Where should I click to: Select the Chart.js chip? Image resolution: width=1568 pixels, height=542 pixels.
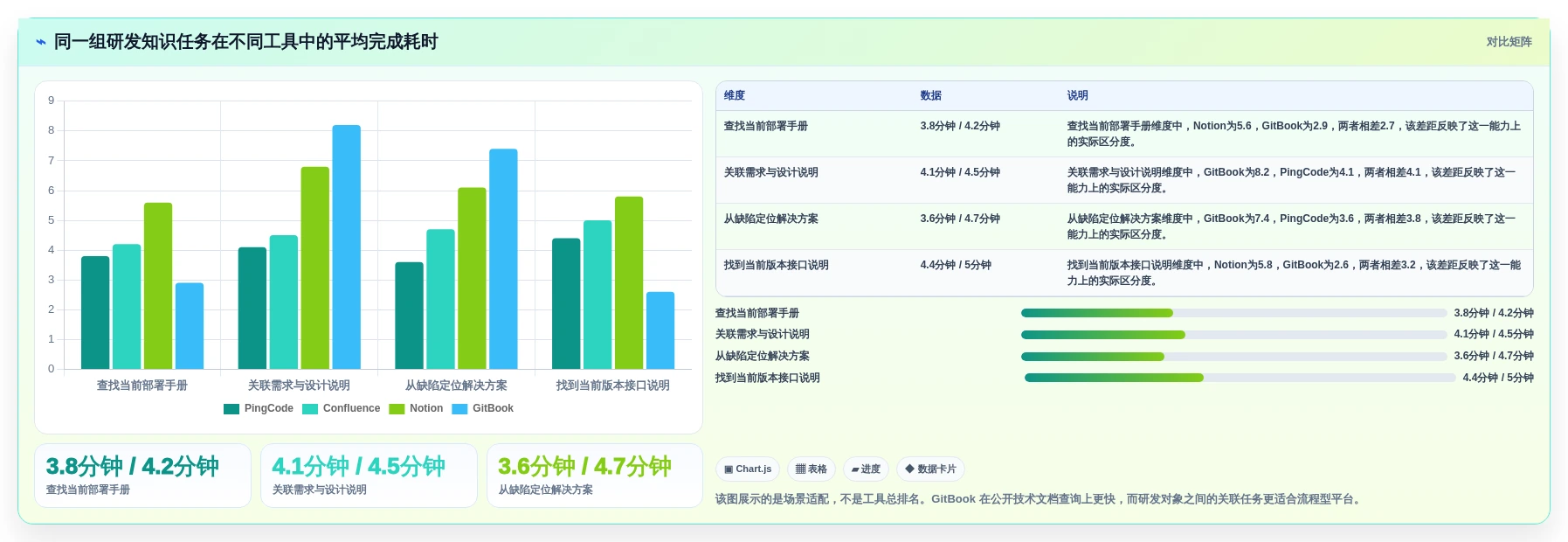click(x=748, y=469)
